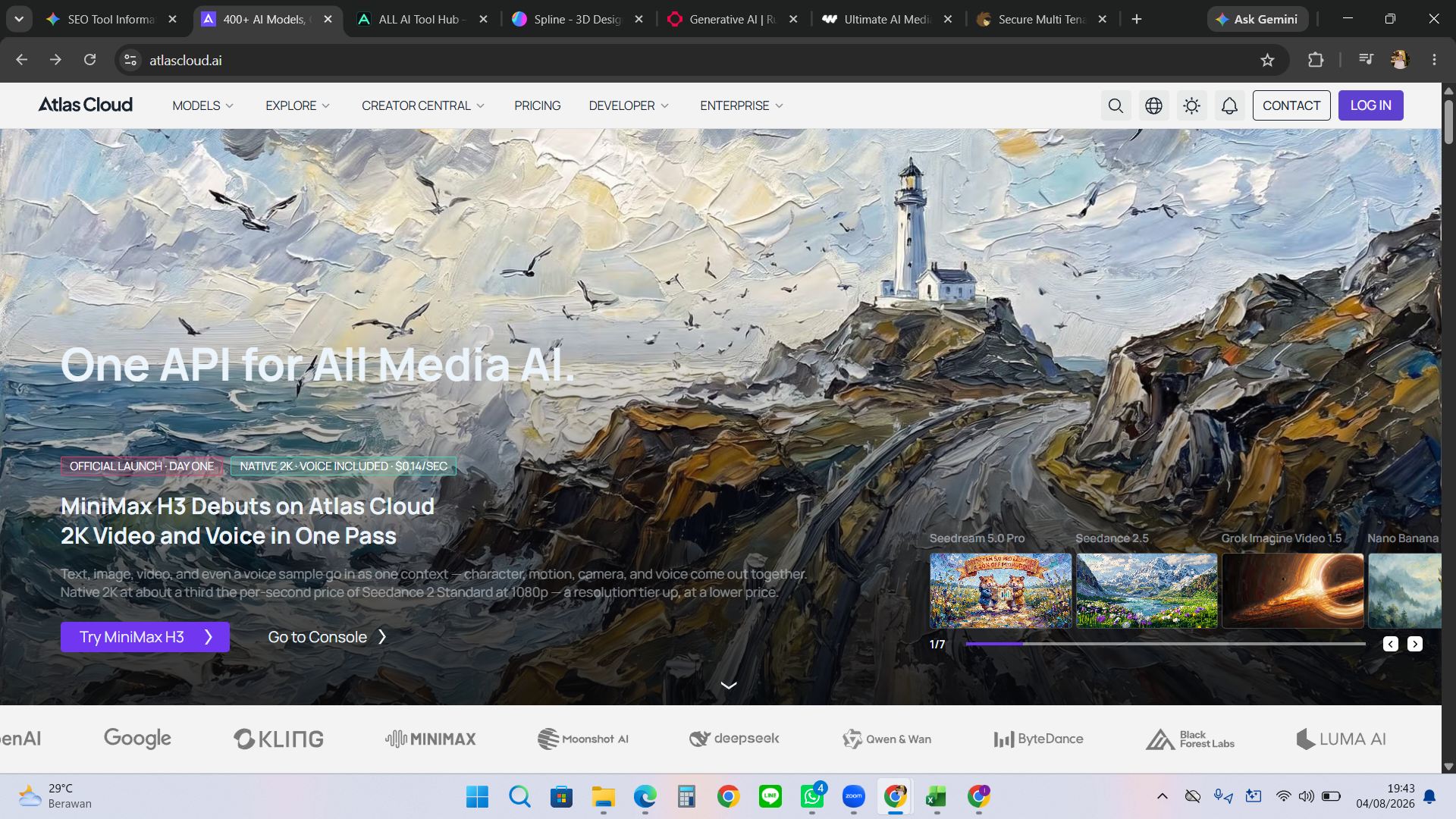Screen dimensions: 1456x819
Task: Click the scroll-down chevron below the hero
Action: tap(728, 686)
